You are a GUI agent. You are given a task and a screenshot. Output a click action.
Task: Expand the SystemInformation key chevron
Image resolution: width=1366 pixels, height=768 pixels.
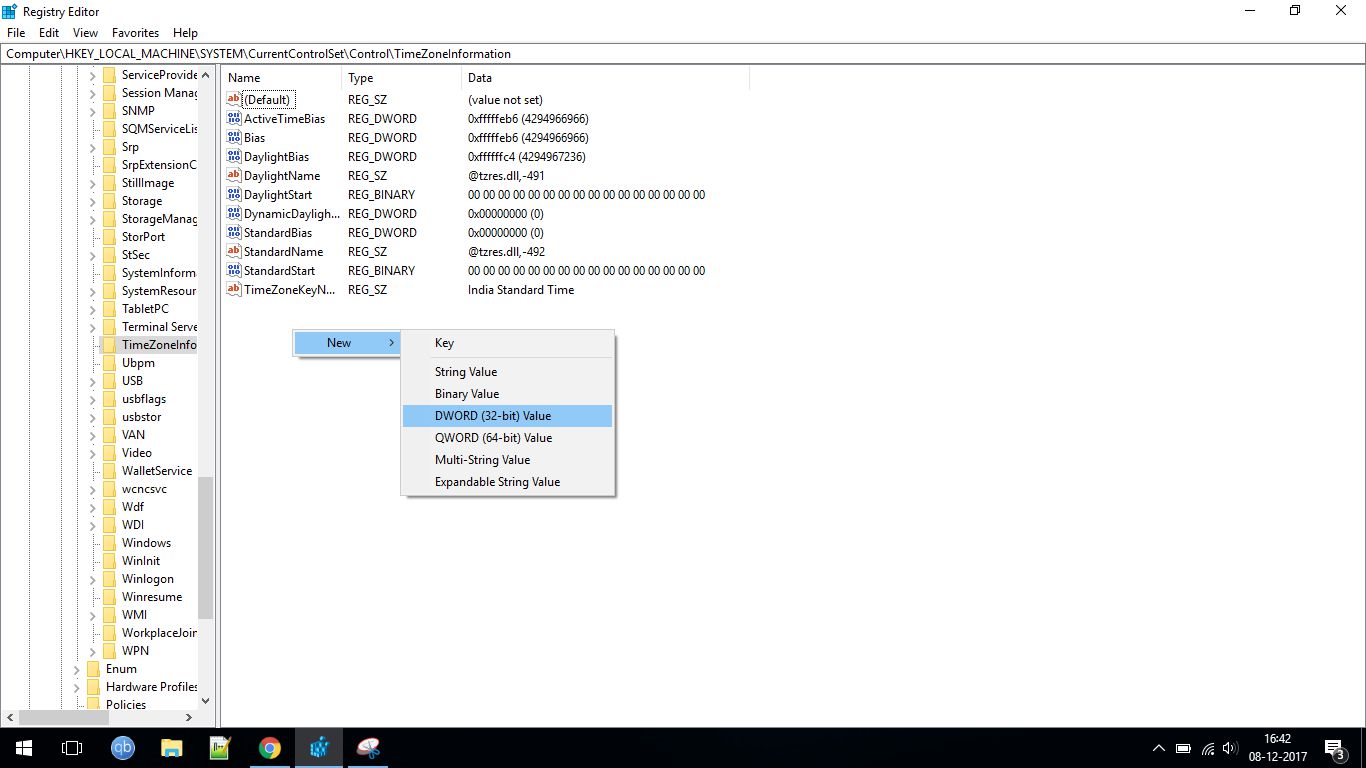pyautogui.click(x=93, y=272)
